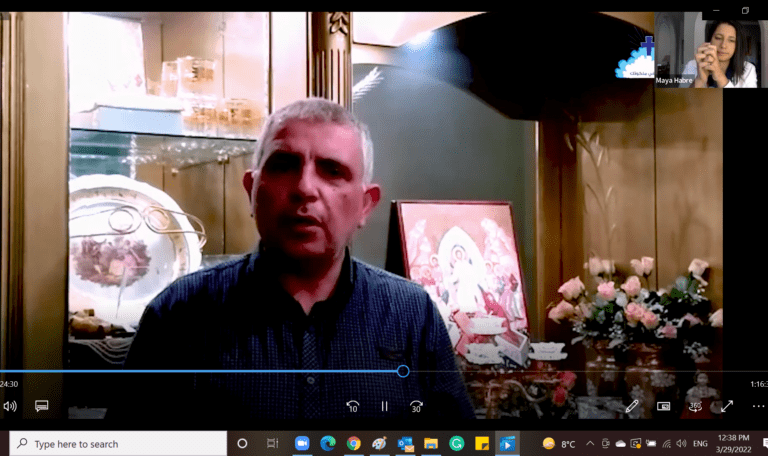Screen dimensions: 768x456
Task: Skip forward 30 seconds
Action: [416, 407]
